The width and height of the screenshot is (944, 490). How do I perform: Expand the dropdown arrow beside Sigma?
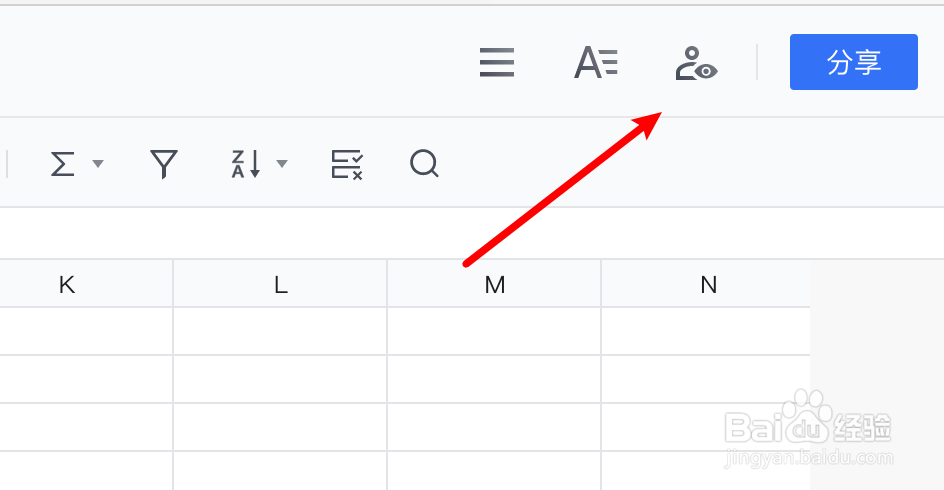[98, 164]
